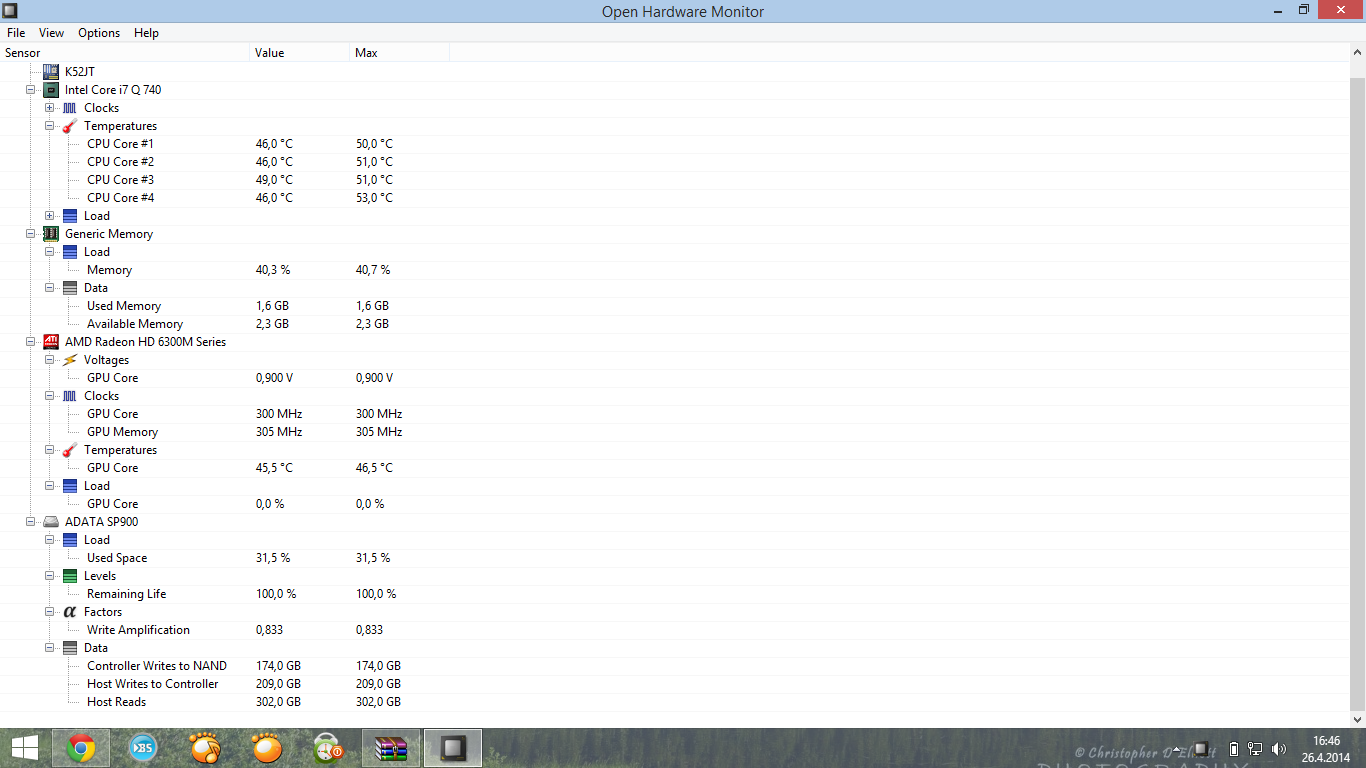Click the battery tray icon

pyautogui.click(x=1234, y=748)
